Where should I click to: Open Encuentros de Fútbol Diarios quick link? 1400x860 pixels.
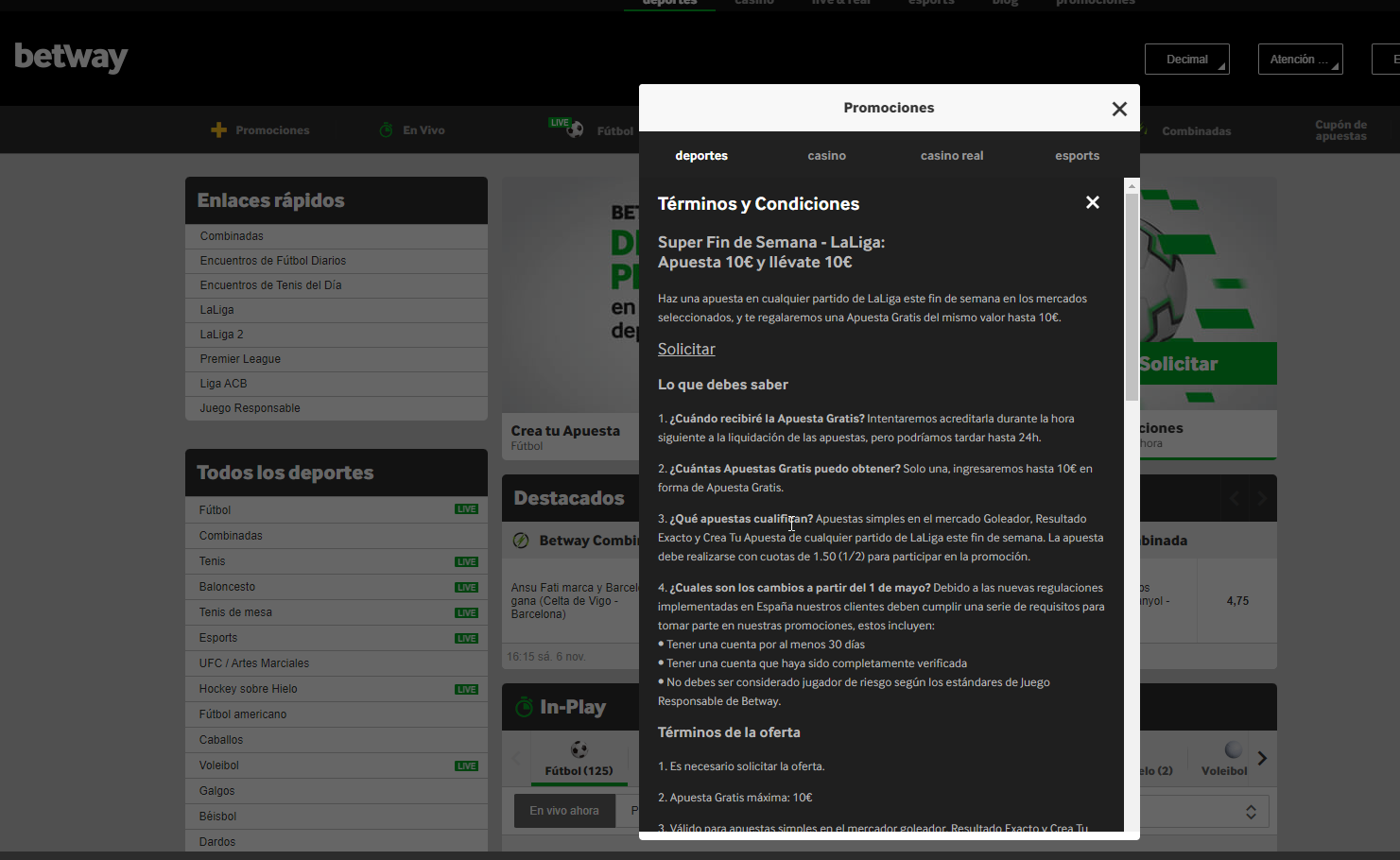point(337,261)
